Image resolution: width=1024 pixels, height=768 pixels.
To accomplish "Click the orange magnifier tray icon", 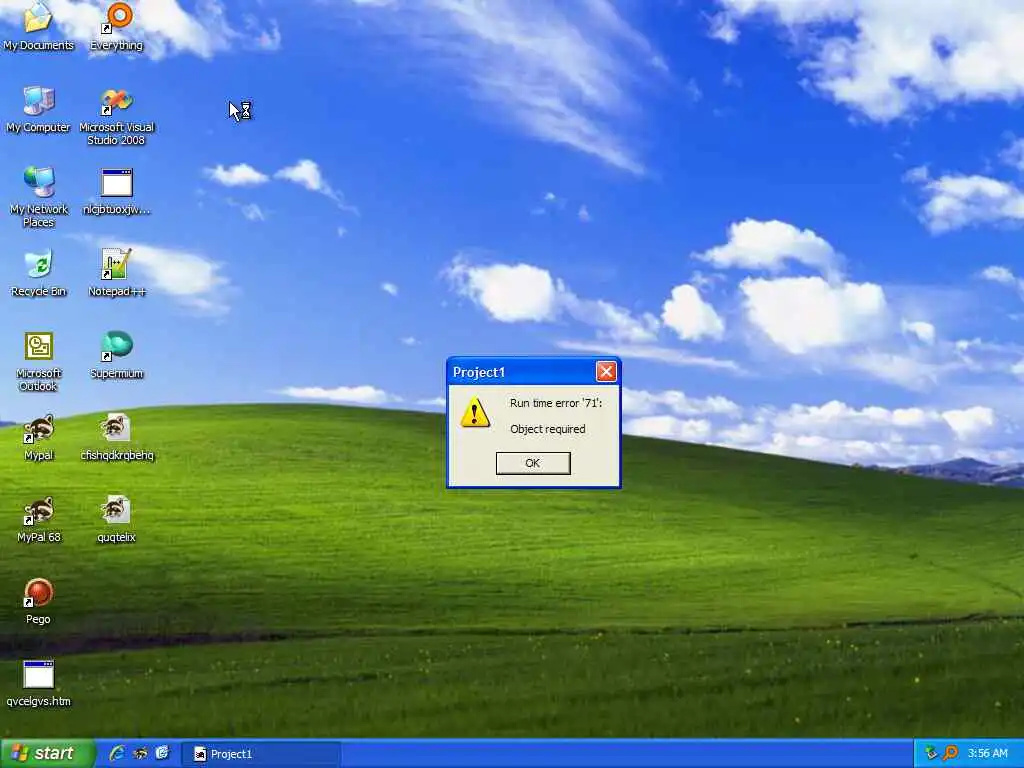I will [951, 754].
